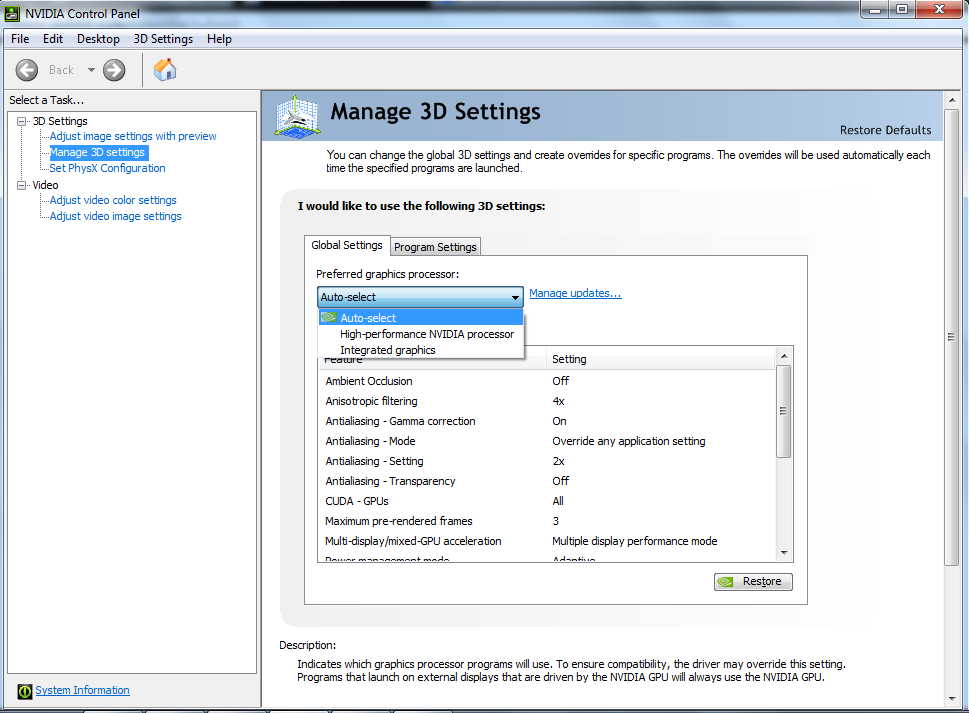
Task: Click the settings list scroll-up arrow
Action: [x=784, y=356]
